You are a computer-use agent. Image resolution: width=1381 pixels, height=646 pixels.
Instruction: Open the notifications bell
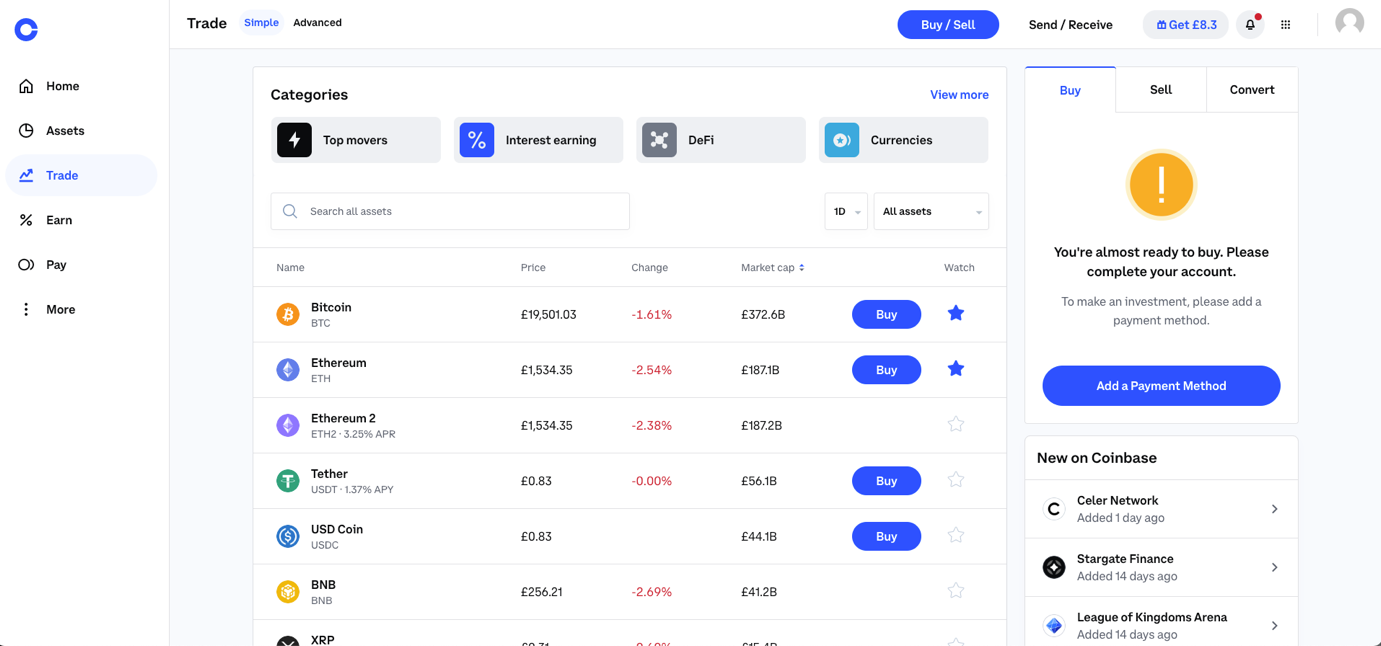(1250, 25)
